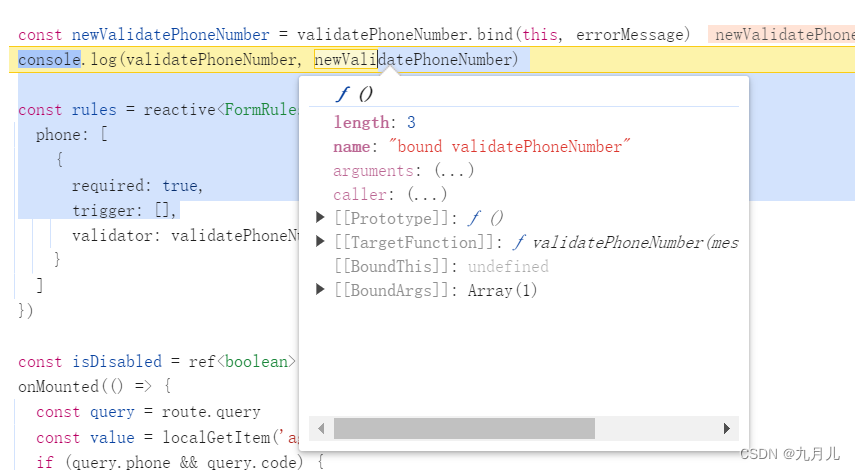
Task: Click the [[BoundThis]]: undefined row
Action: click(x=441, y=266)
